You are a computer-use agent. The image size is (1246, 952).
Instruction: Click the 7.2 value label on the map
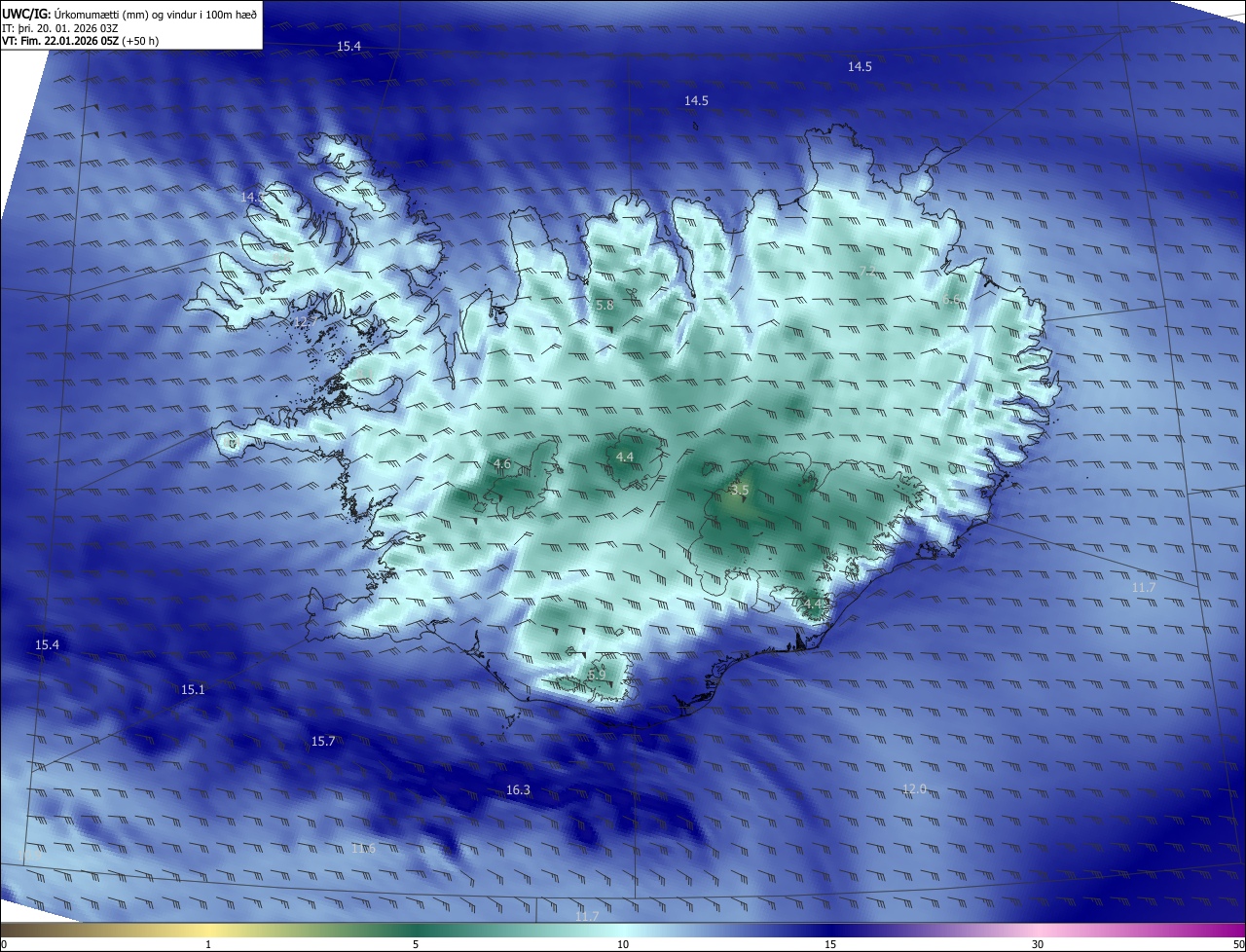coord(869,270)
